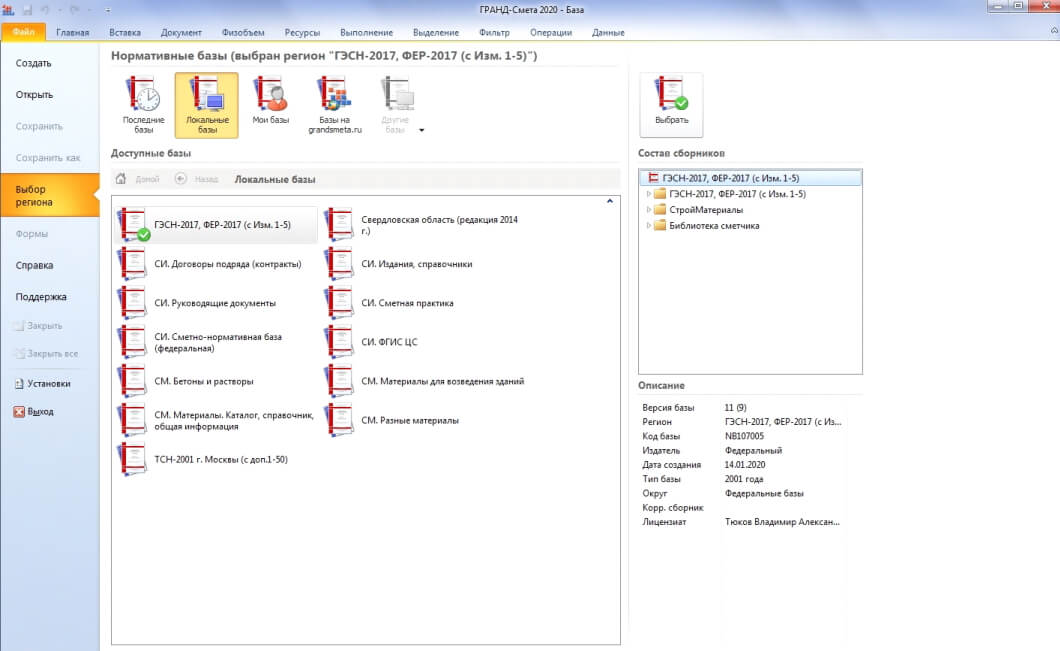
Task: Click the ГРАНД-Смета app icon in title bar
Action: coord(8,10)
